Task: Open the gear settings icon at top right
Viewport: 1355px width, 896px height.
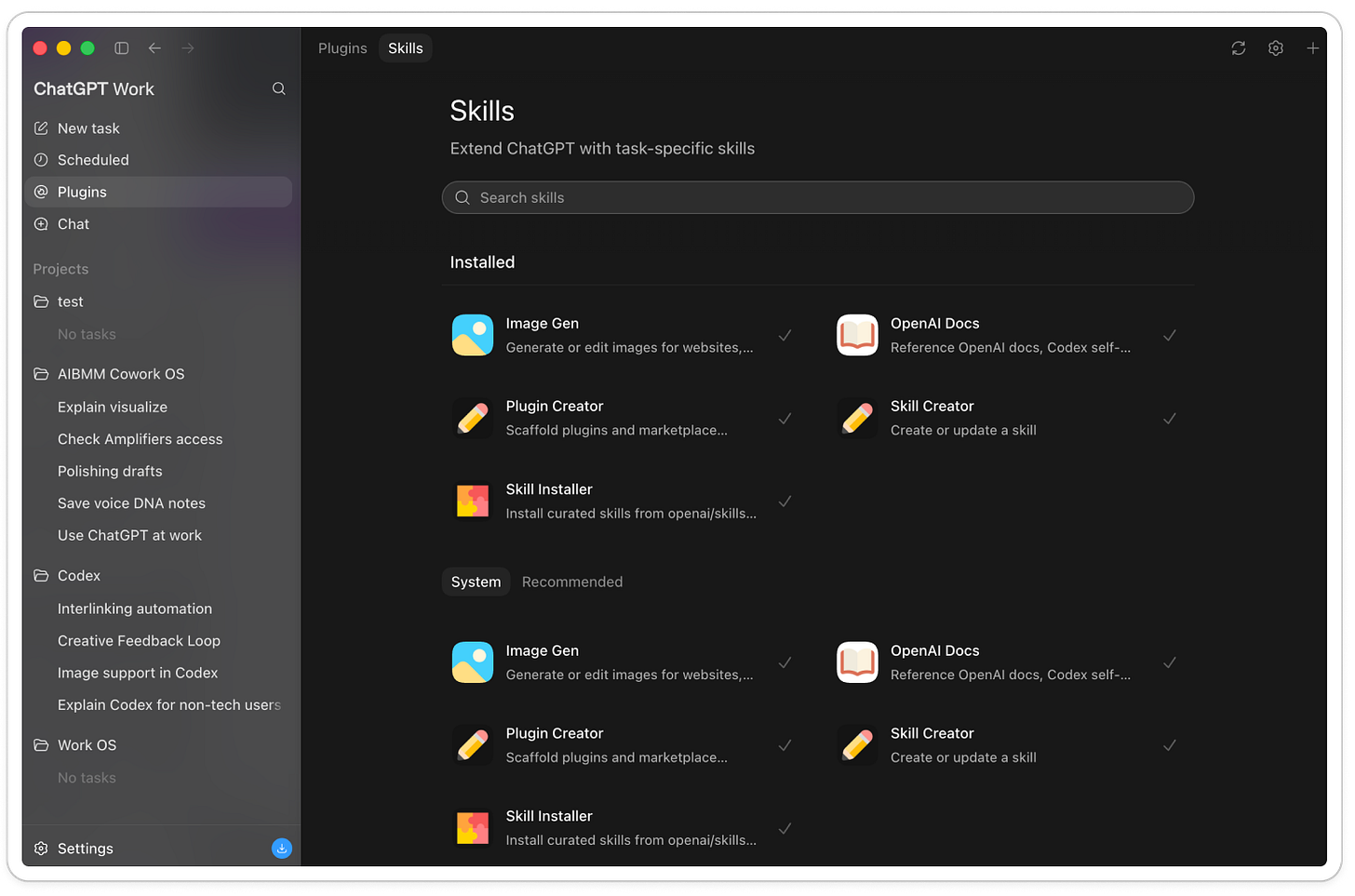Action: 1275,48
